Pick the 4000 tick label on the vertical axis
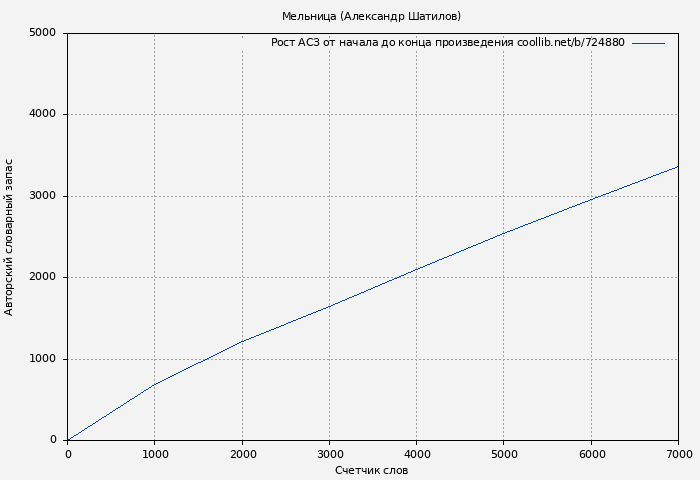This screenshot has height=480, width=700. point(44,115)
